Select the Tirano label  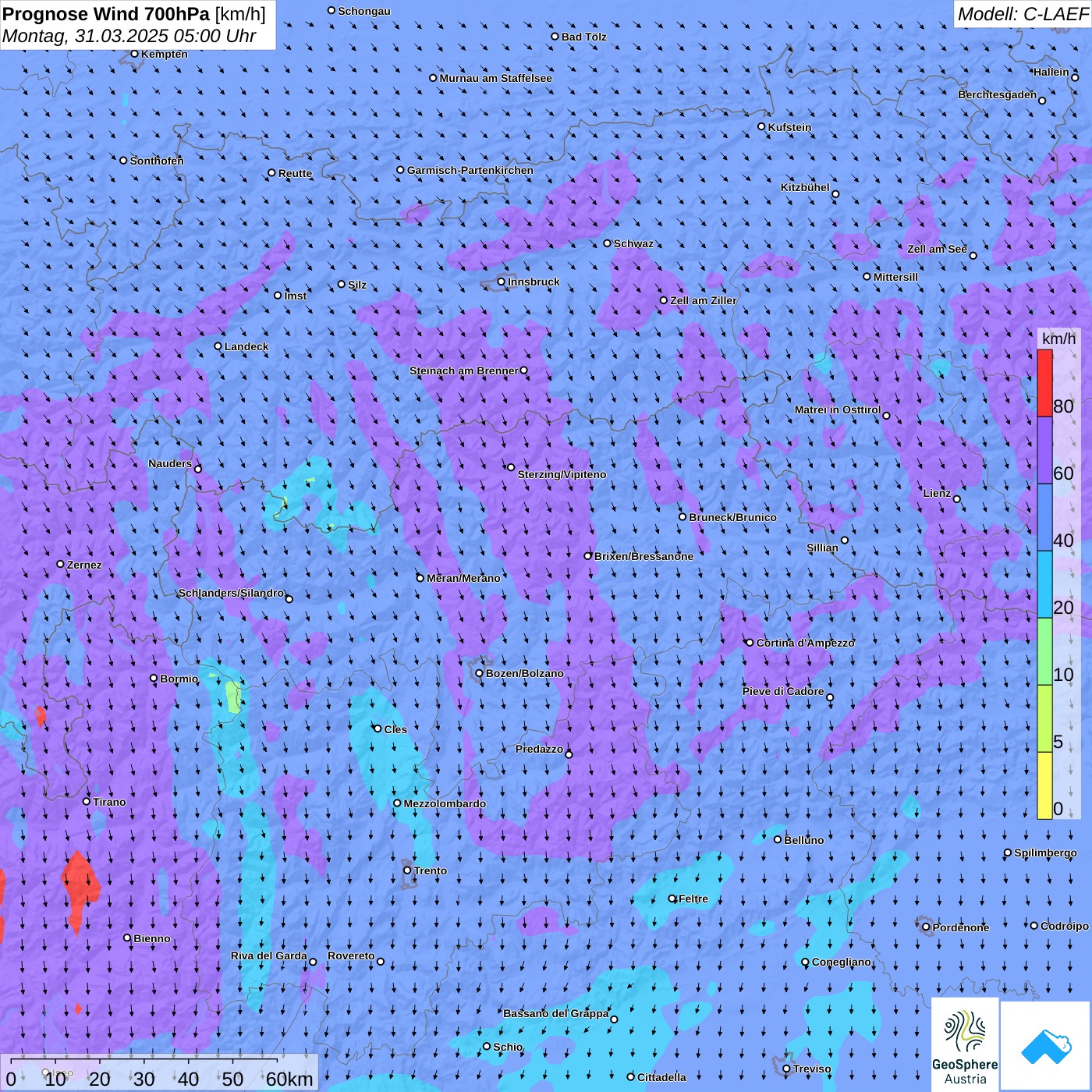point(109,802)
